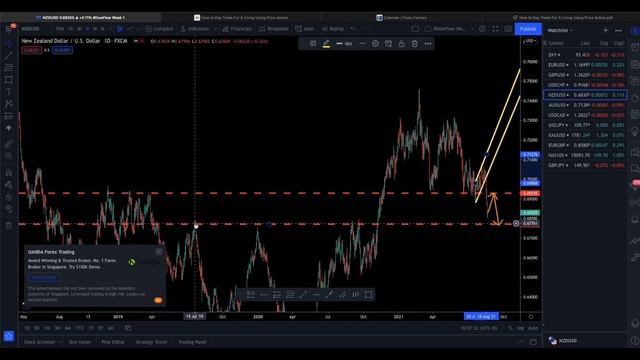Select EURUSD row in watchlist
The height and width of the screenshot is (360, 640).
point(586,65)
